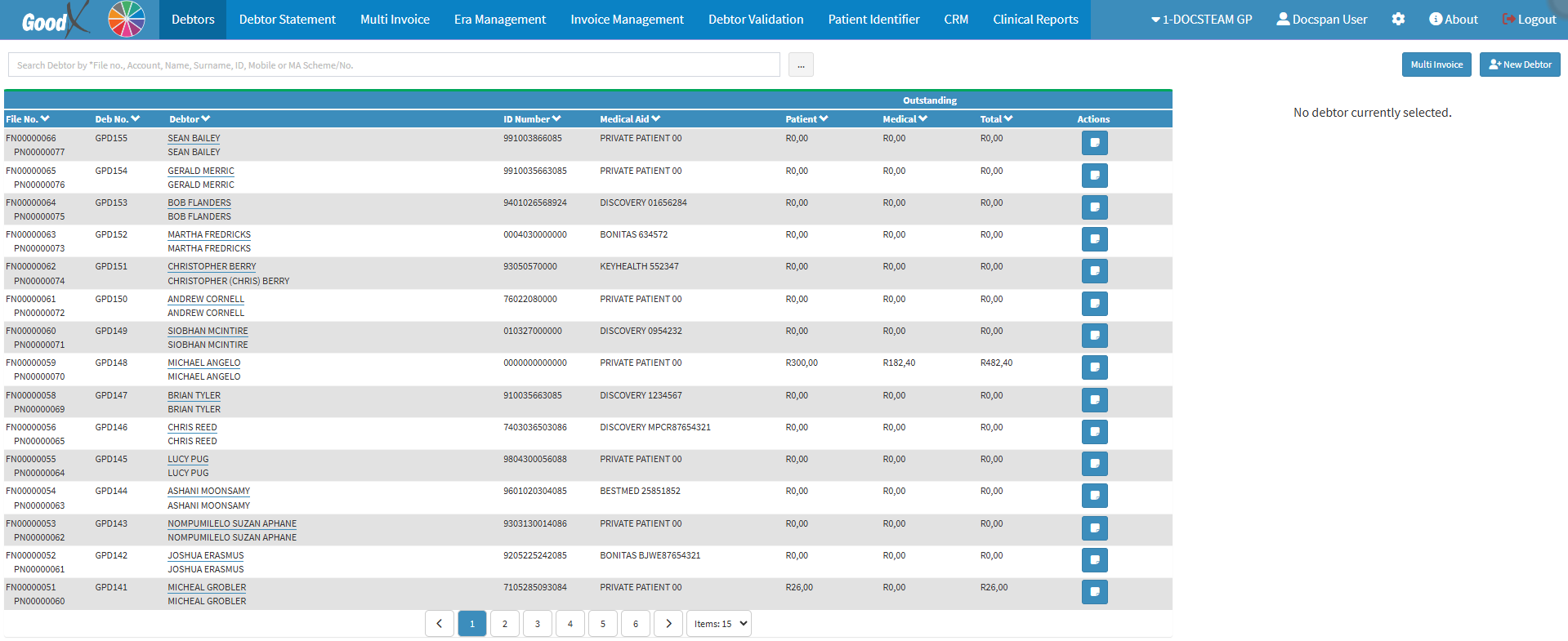Open action icon for Micheal Grobler row

point(1094,592)
